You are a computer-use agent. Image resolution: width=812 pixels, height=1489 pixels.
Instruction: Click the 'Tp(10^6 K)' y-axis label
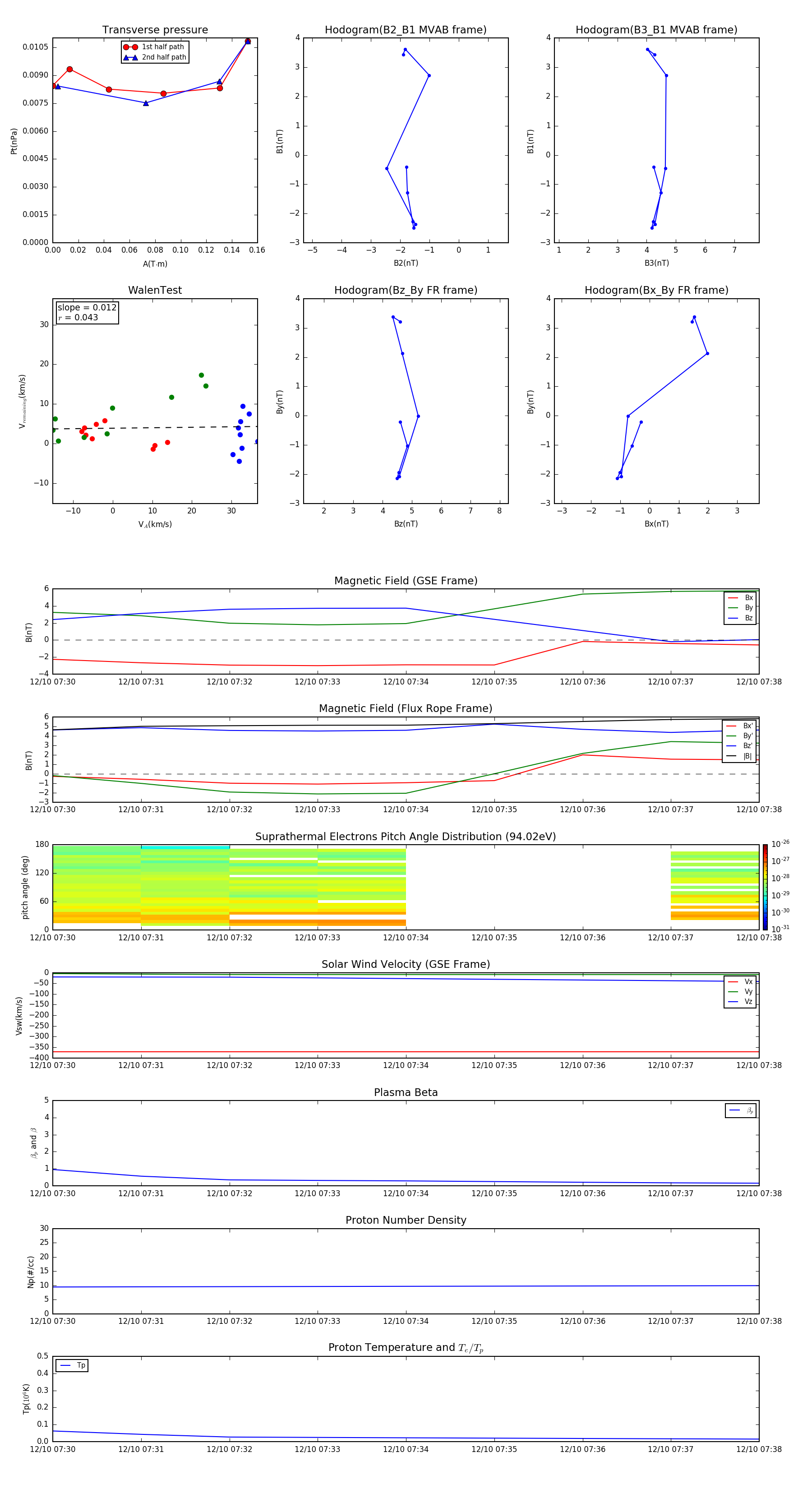[x=27, y=1399]
